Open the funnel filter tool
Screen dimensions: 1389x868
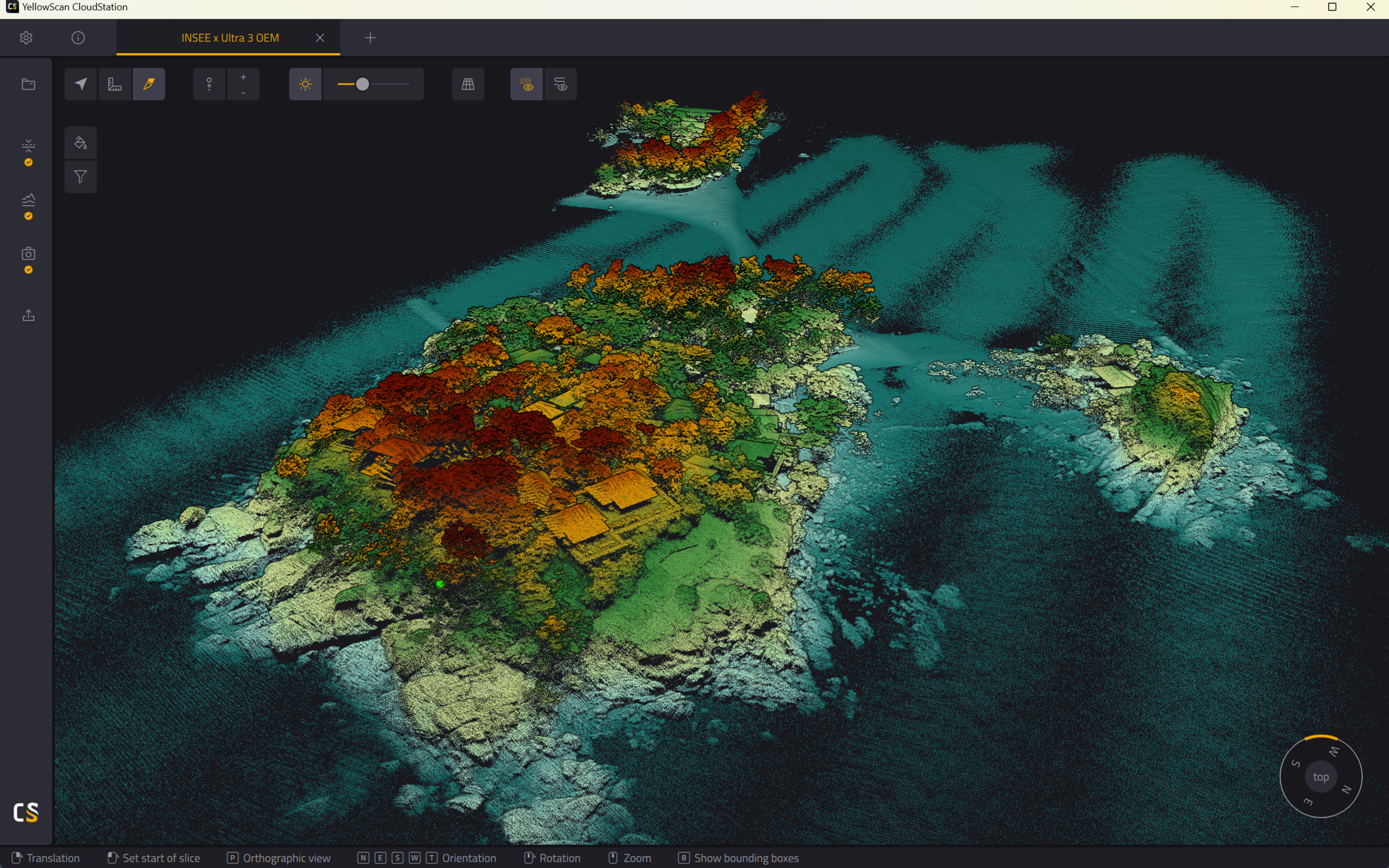tap(80, 176)
